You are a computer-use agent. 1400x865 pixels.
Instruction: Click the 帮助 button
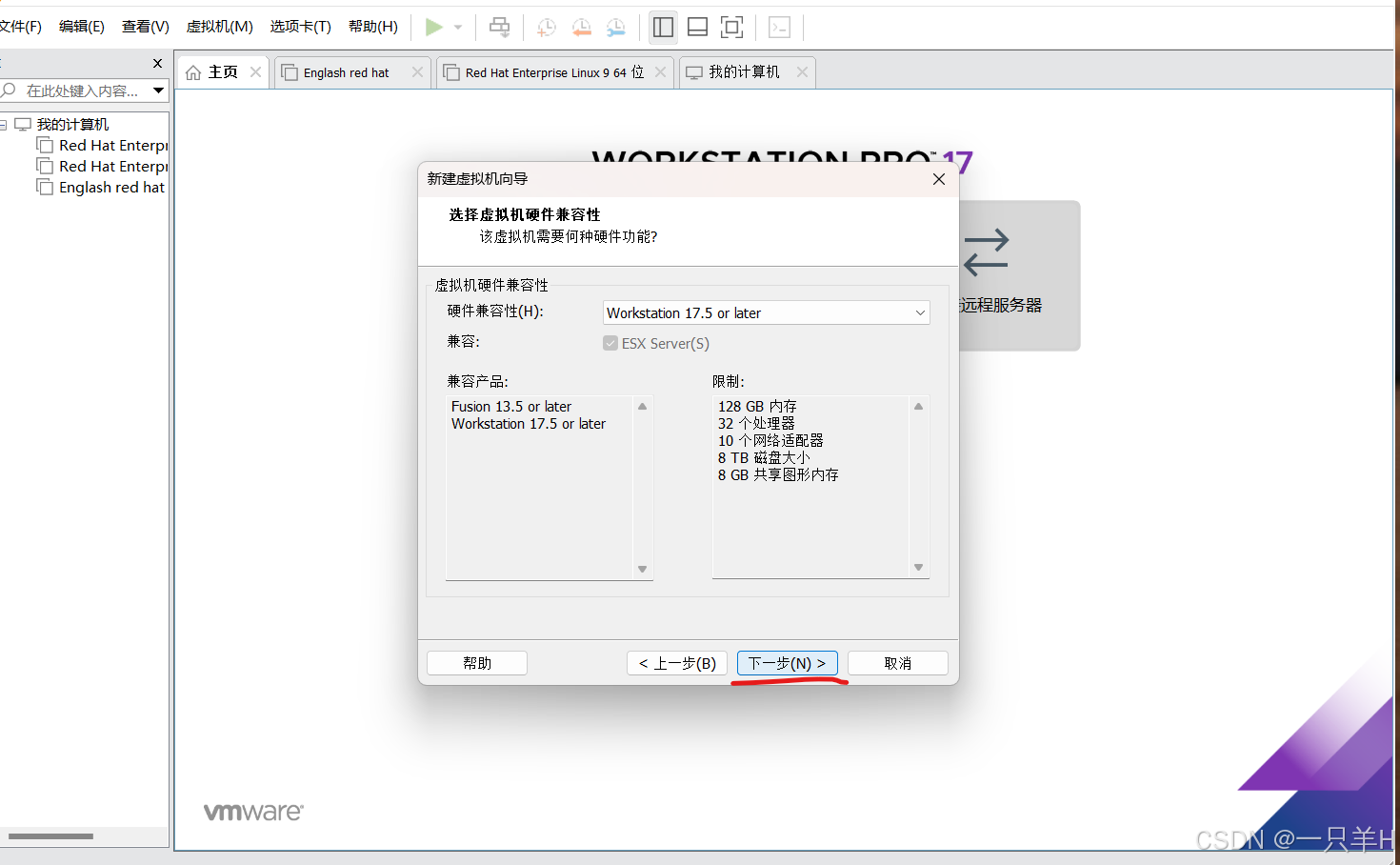tap(477, 663)
